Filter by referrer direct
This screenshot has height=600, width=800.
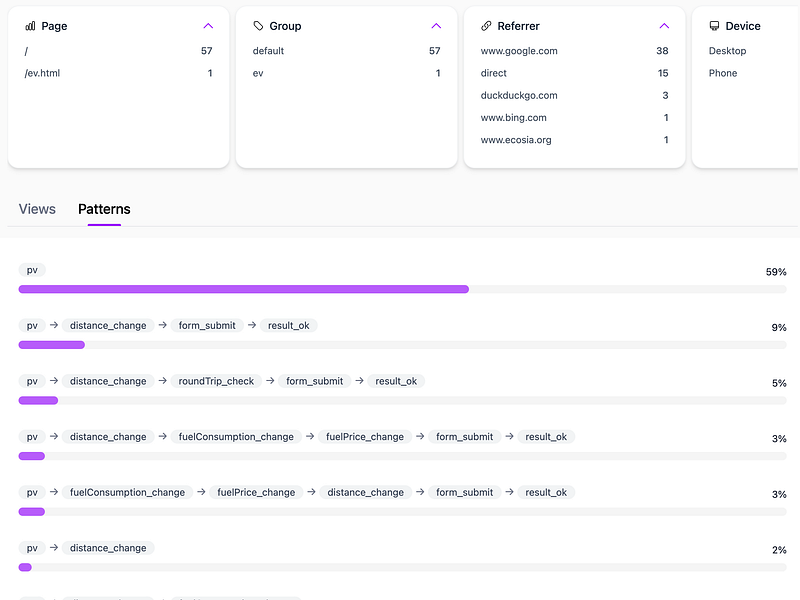[x=574, y=73]
